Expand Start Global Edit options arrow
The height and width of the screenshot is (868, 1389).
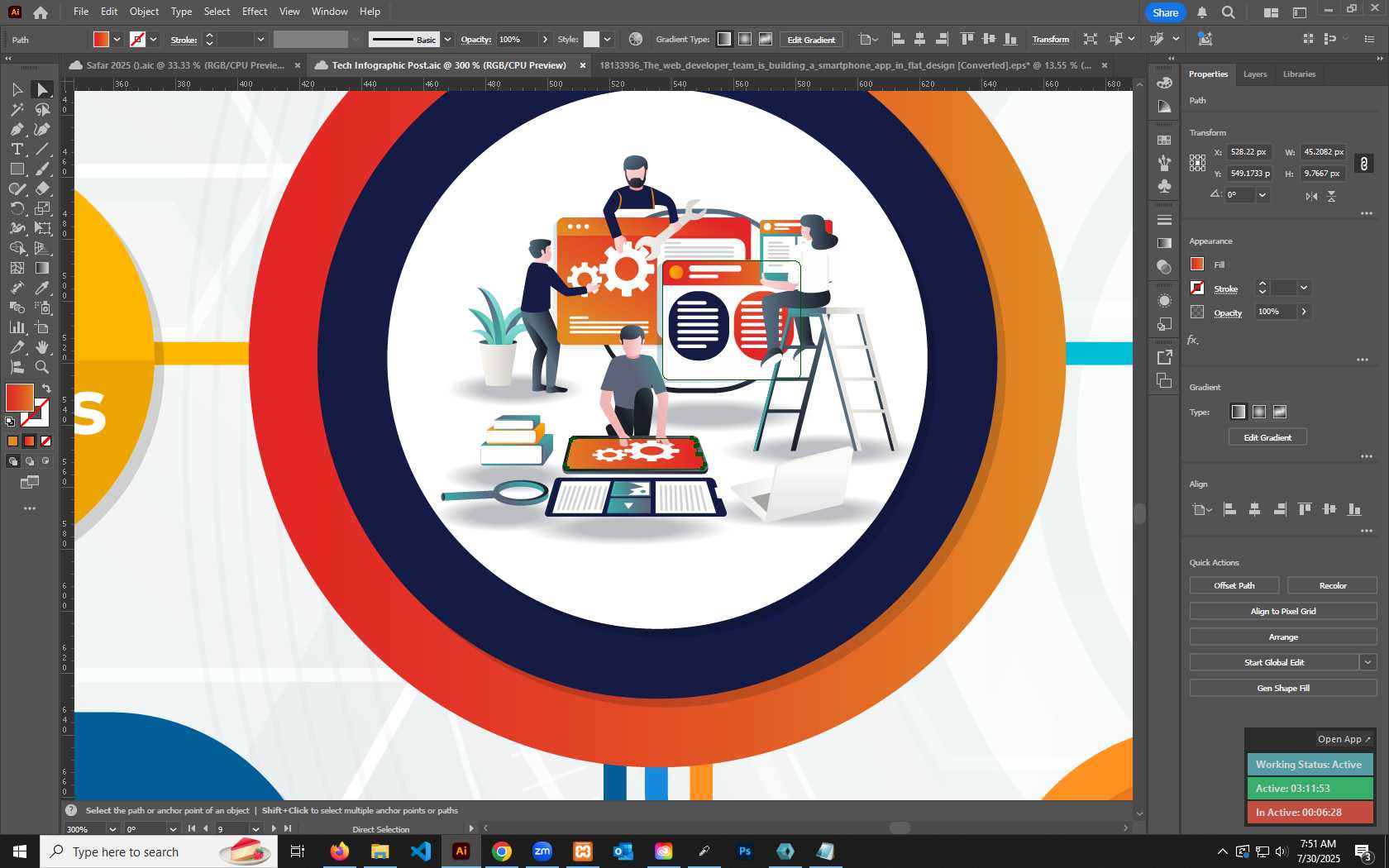click(1368, 662)
